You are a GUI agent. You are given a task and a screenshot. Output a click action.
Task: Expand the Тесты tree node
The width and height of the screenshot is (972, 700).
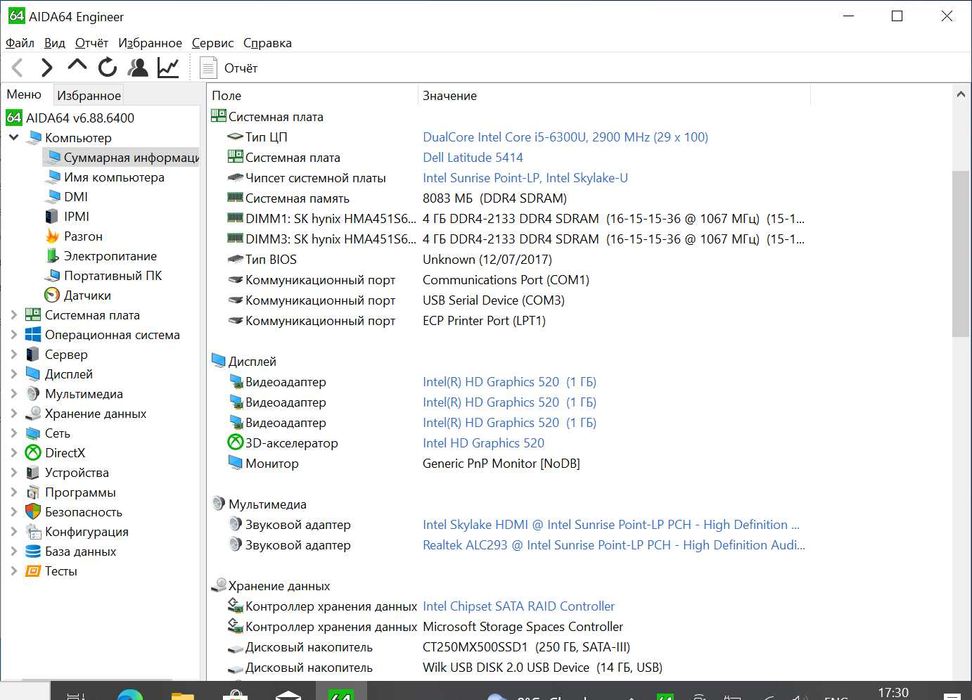(14, 571)
